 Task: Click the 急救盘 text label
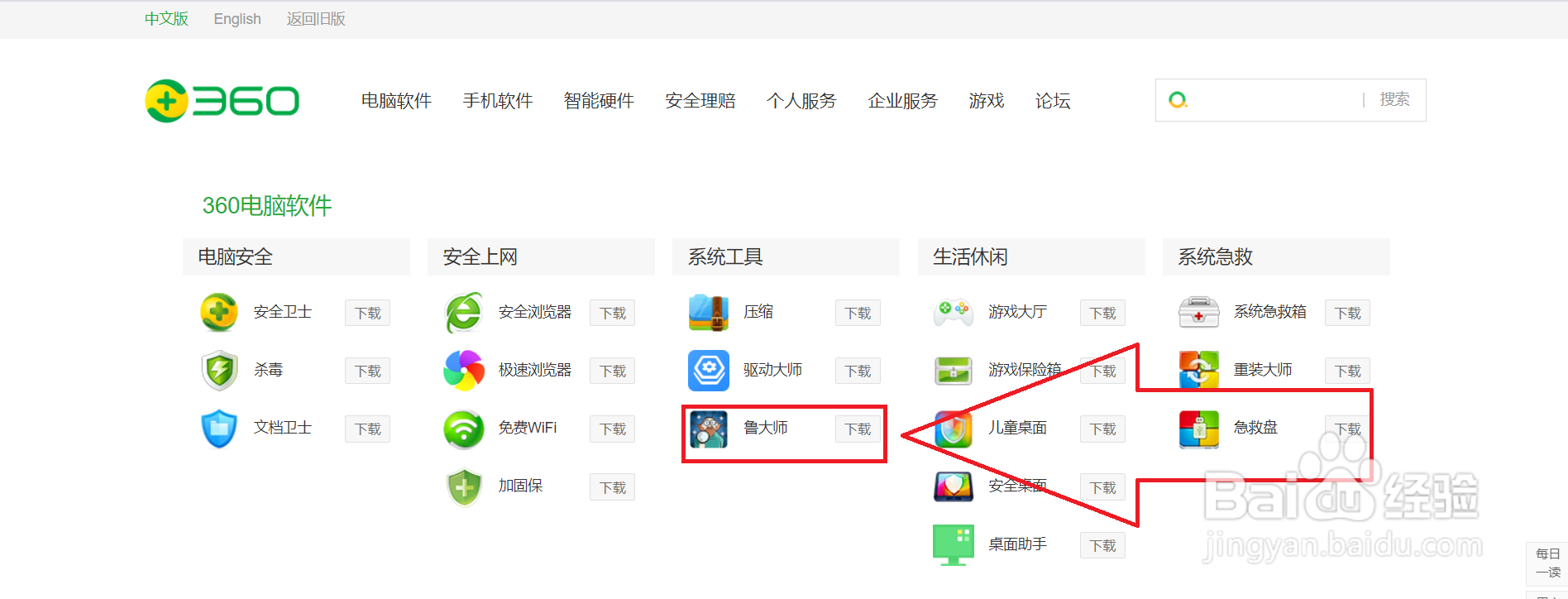[x=1255, y=428]
